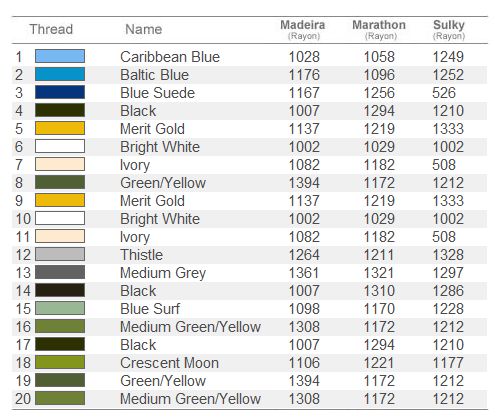The height and width of the screenshot is (420, 500).
Task: Click the Caribbean Blue color swatch
Action: (x=60, y=56)
